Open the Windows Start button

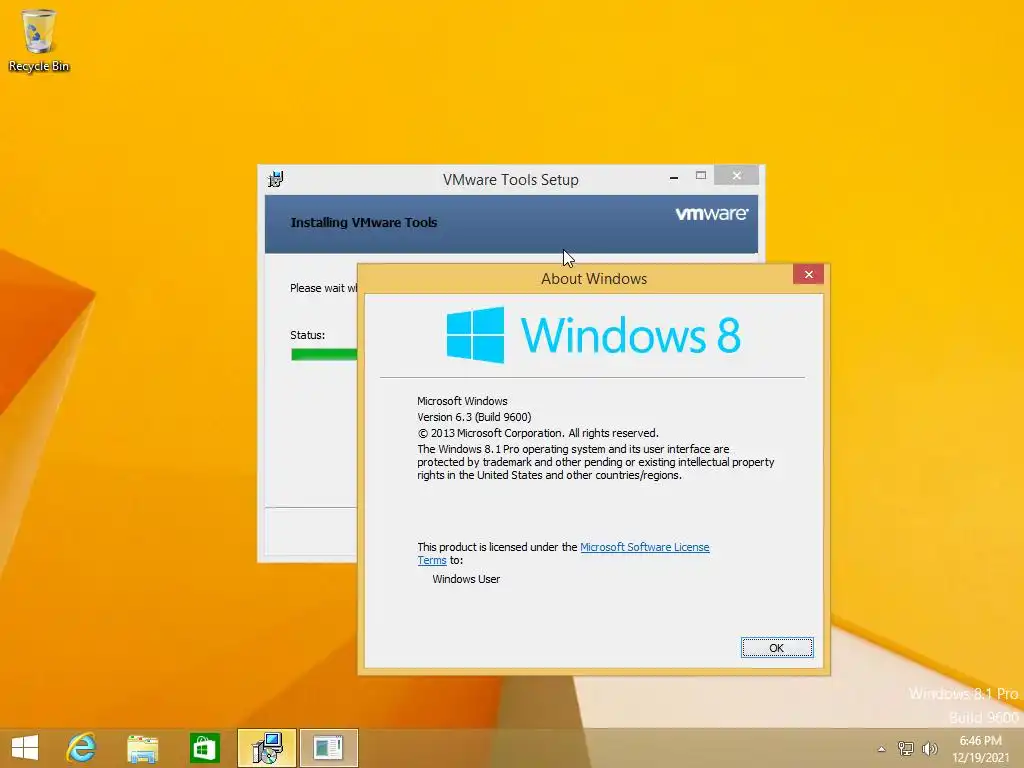coord(25,747)
